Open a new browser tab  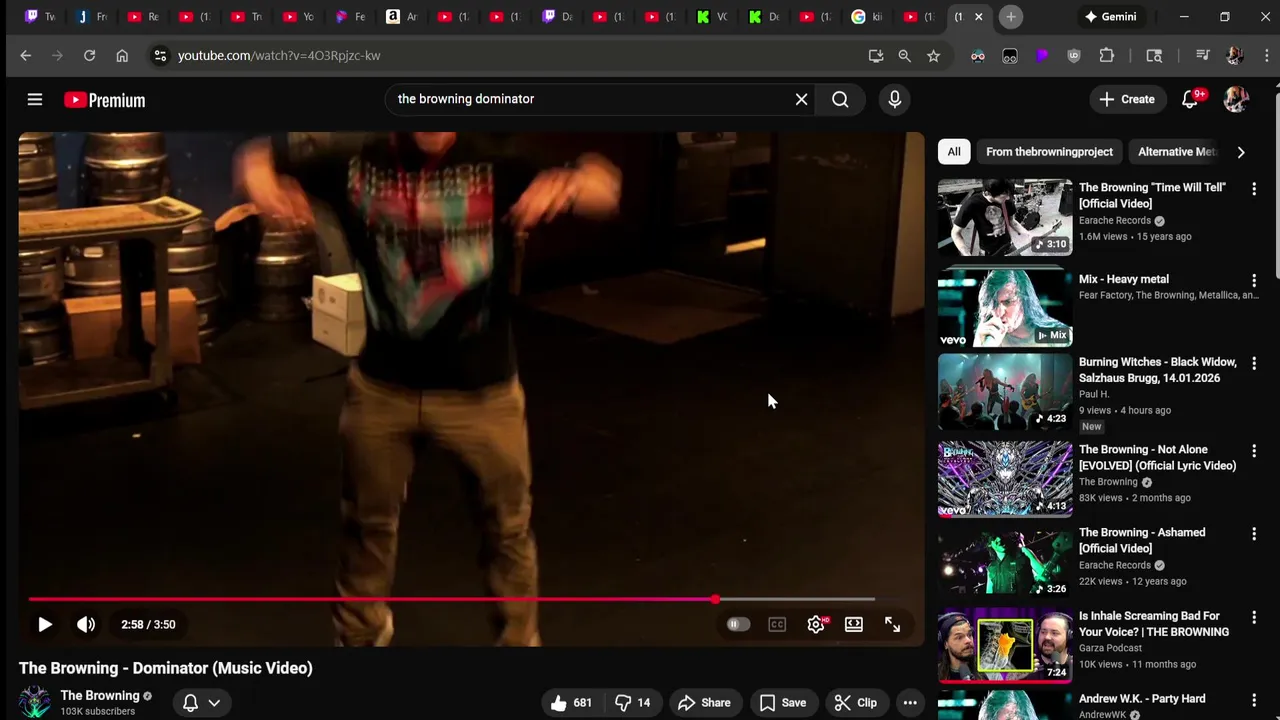[1011, 17]
